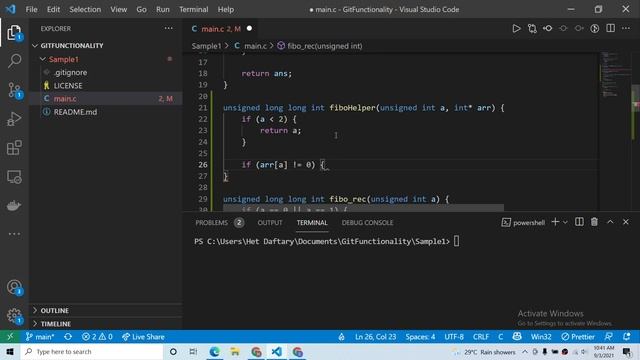640x360 pixels.
Task: Open the README.md file
Action: pos(75,112)
